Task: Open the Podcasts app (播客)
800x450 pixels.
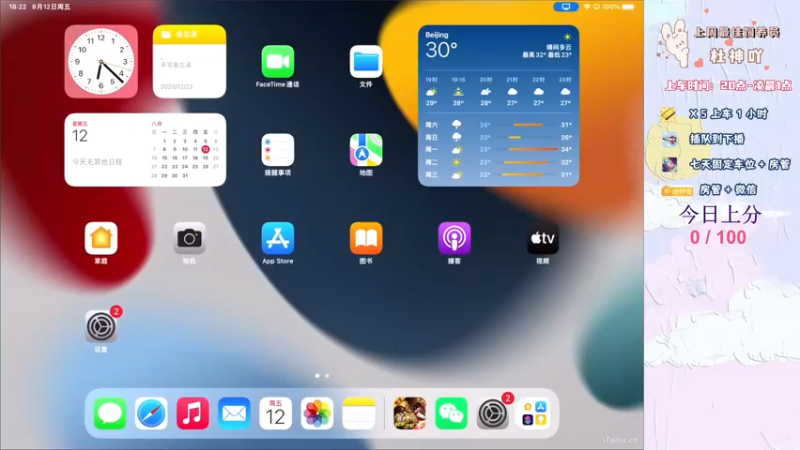Action: coord(454,238)
